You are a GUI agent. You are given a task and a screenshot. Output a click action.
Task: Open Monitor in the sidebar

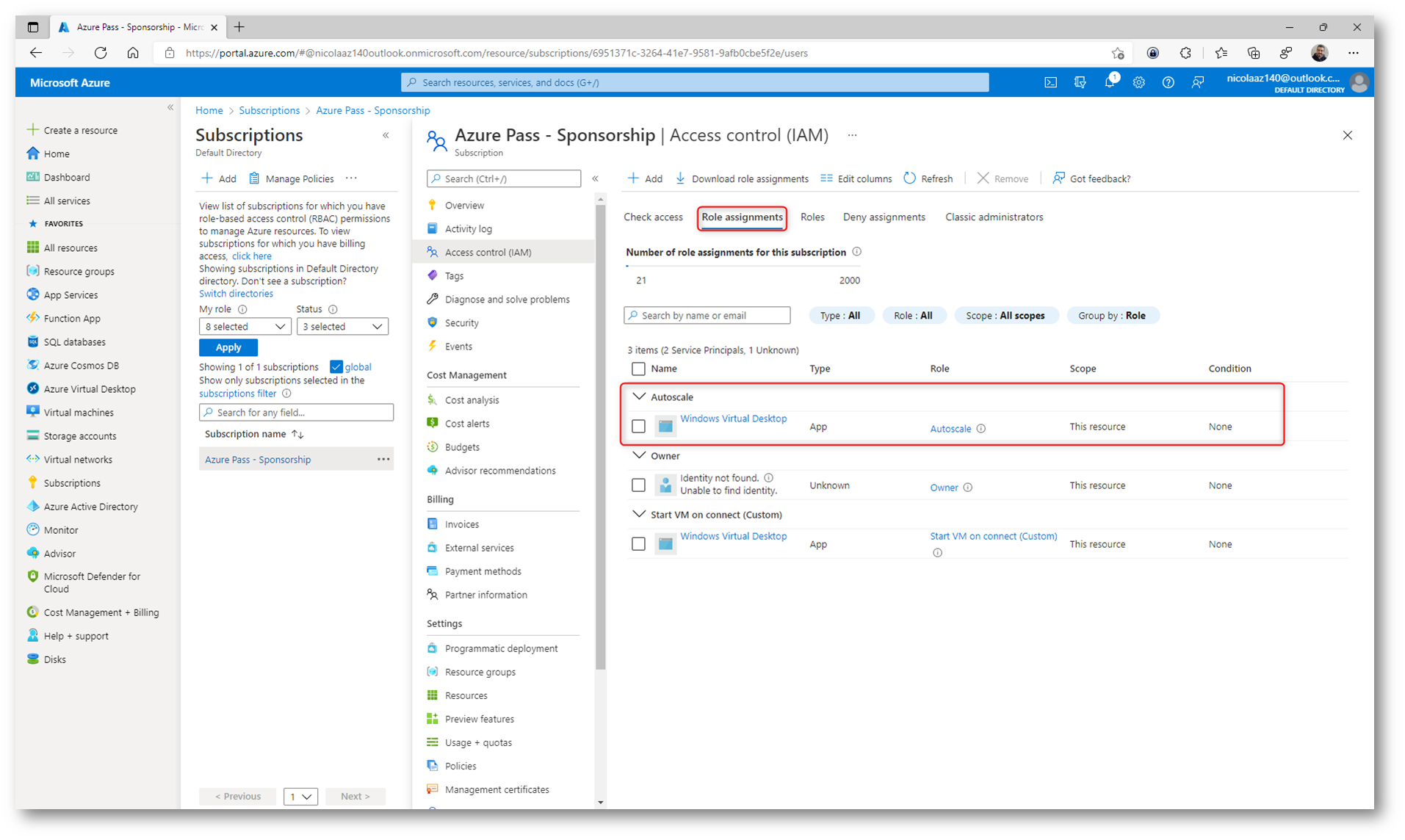60,529
